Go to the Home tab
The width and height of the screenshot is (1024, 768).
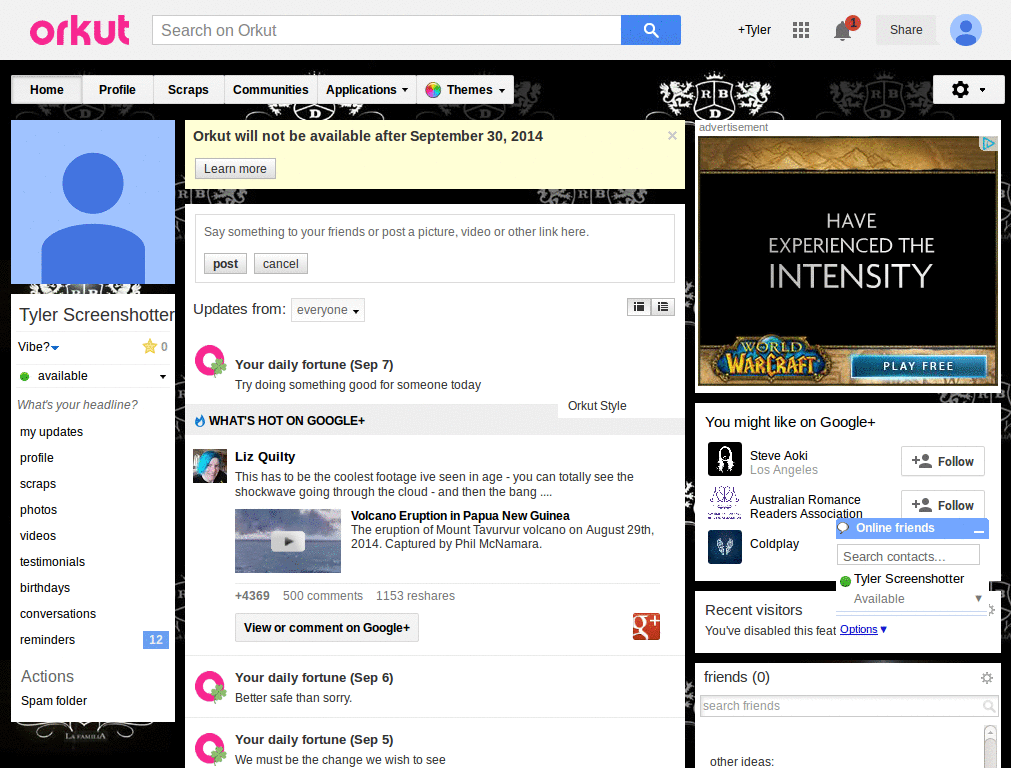tap(46, 89)
